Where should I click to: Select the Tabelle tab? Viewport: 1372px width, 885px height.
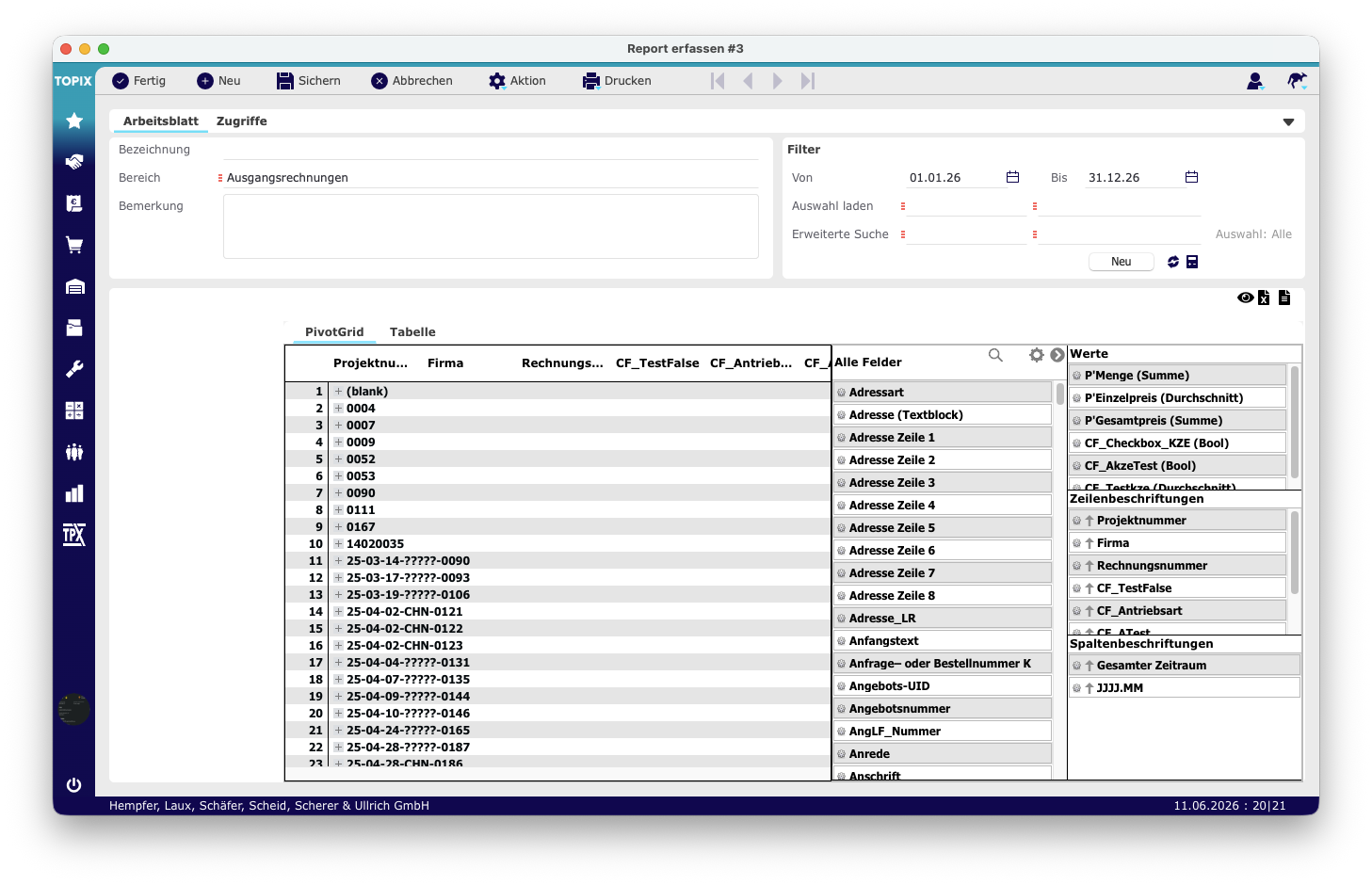[412, 332]
